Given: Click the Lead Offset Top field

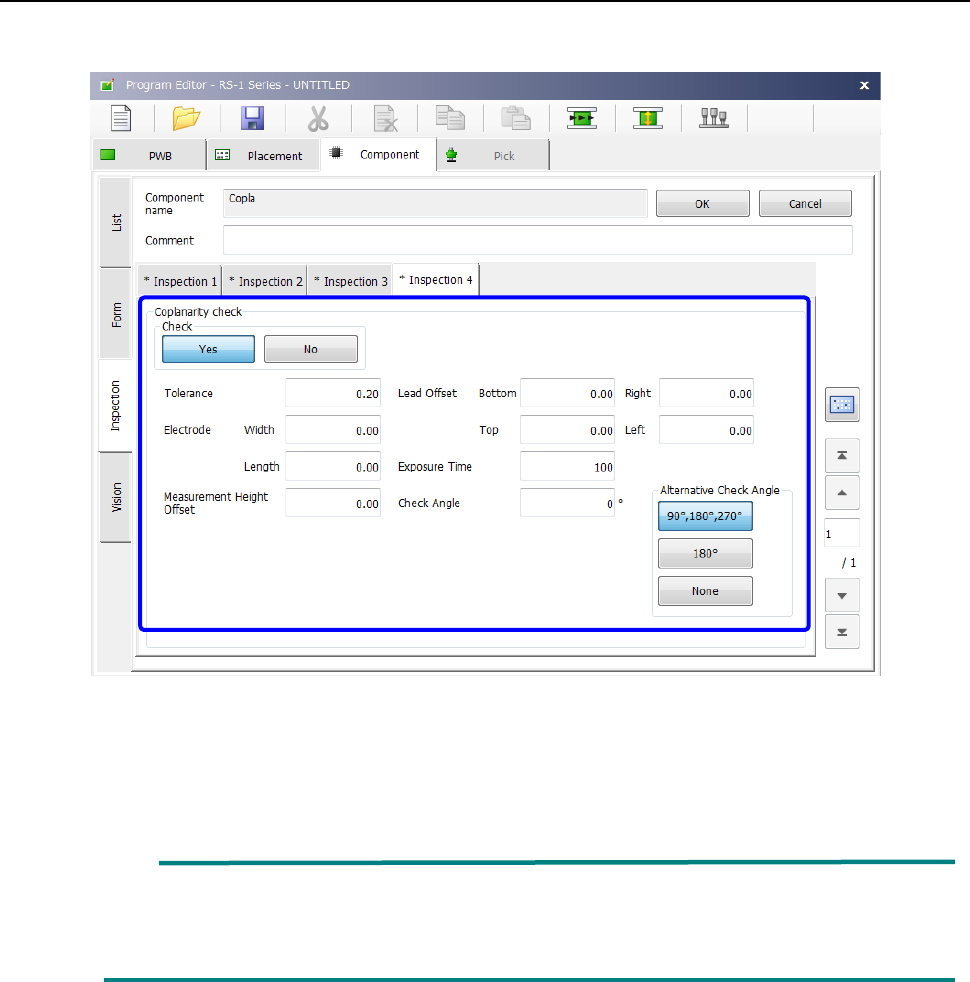Looking at the screenshot, I should 567,430.
